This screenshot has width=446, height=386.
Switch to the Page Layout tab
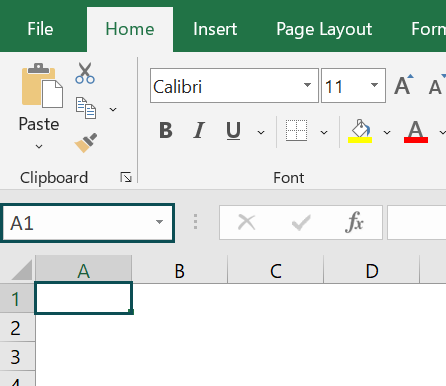pyautogui.click(x=324, y=29)
